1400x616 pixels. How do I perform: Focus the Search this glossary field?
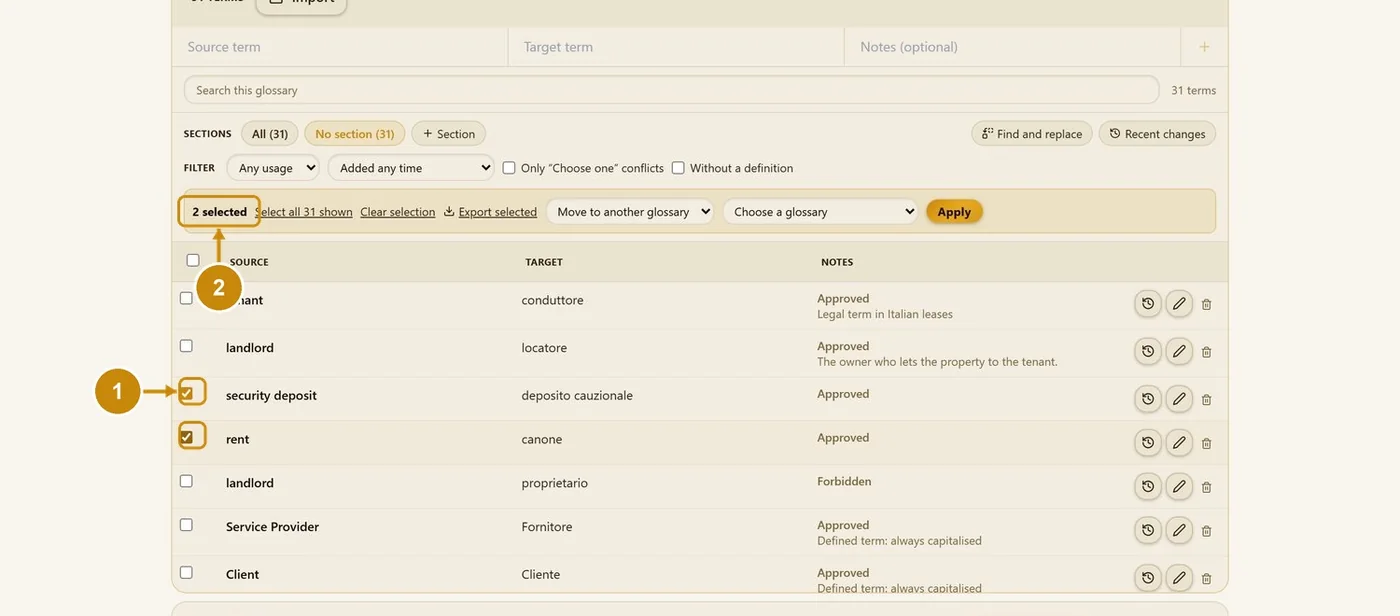click(671, 90)
